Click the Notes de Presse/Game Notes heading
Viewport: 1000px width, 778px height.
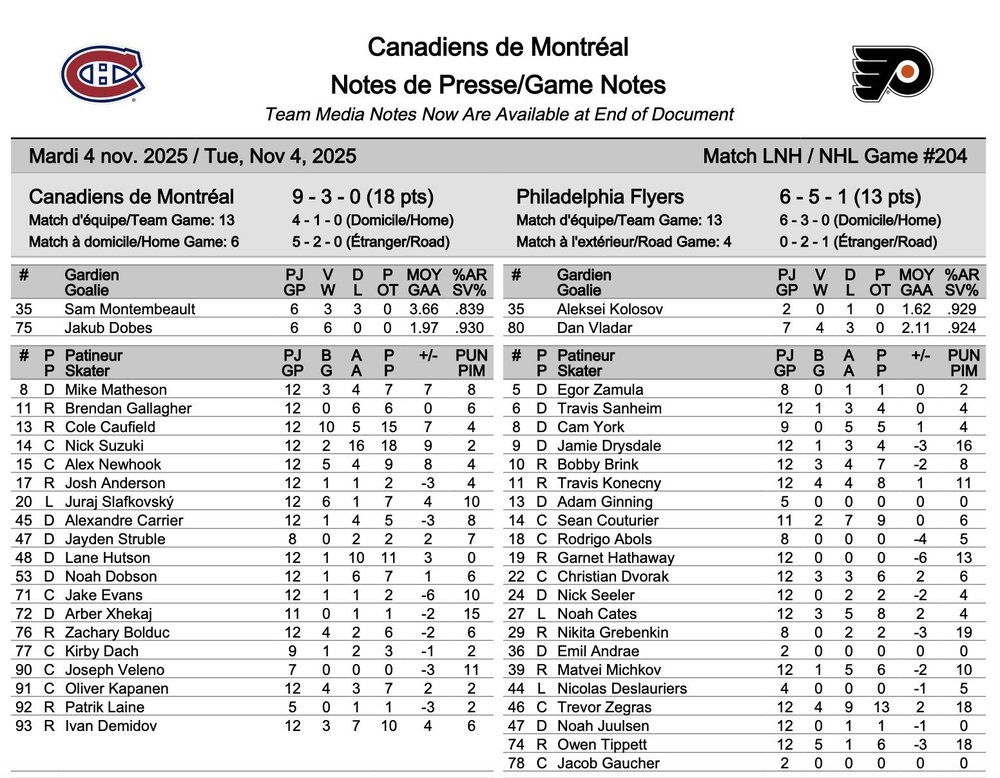tap(498, 85)
